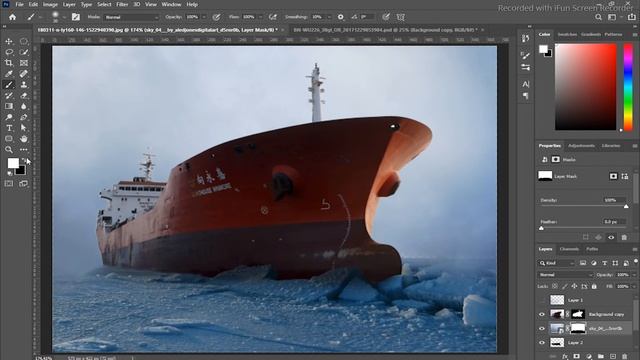Delete layer trash icon in Layers panel
Viewport: 640px width, 360px height.
[x=624, y=356]
